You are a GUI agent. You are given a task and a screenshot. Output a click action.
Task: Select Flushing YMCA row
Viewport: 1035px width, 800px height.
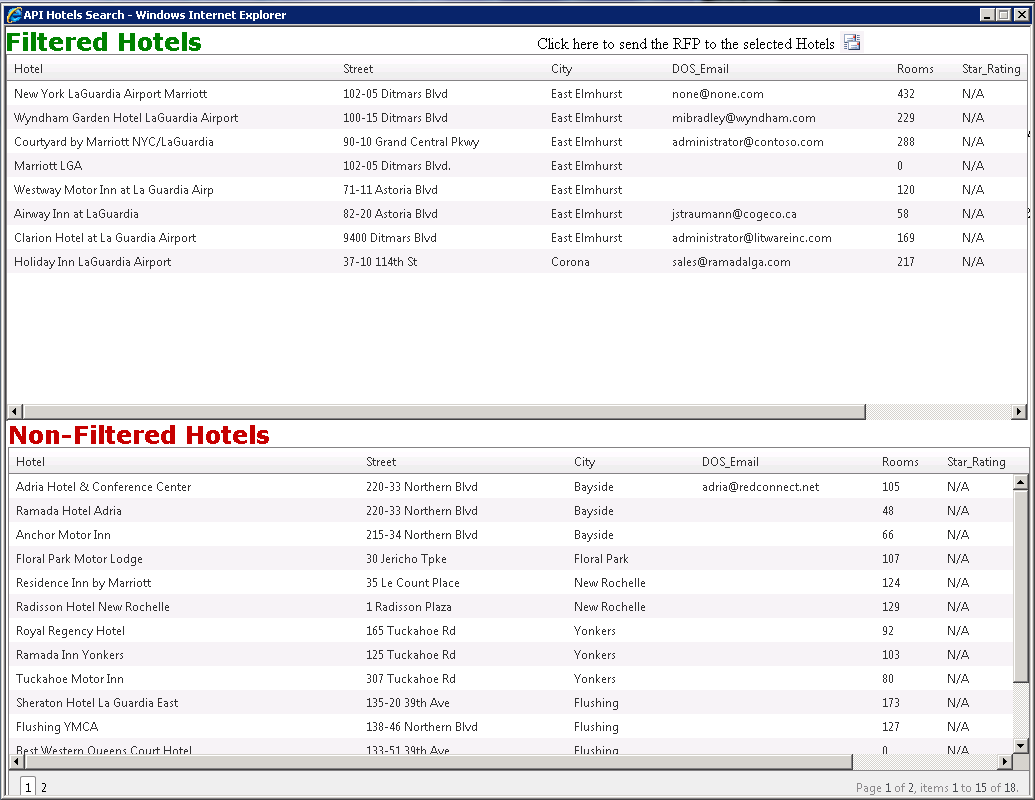[x=511, y=726]
